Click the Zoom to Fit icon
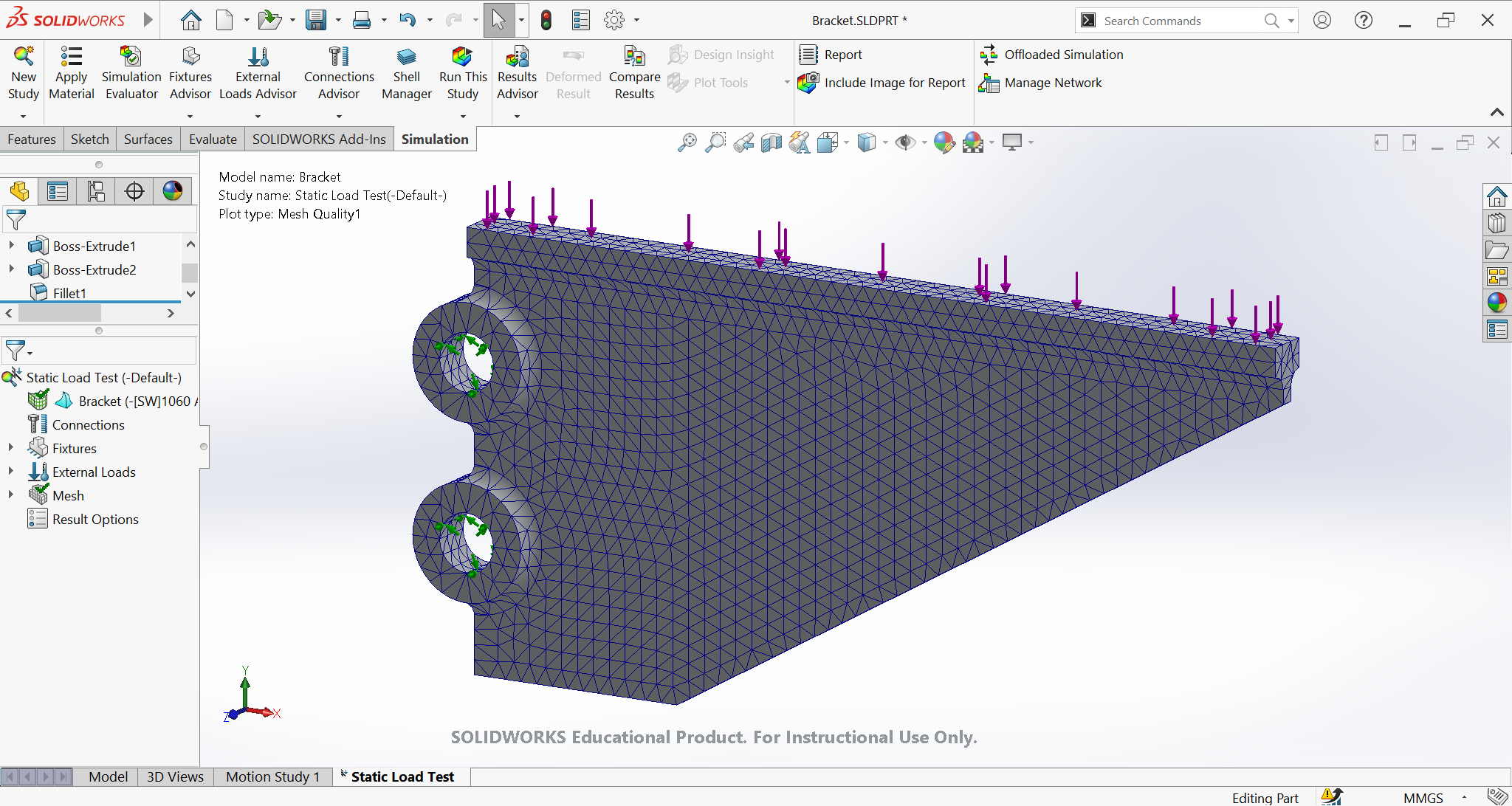 pyautogui.click(x=687, y=142)
